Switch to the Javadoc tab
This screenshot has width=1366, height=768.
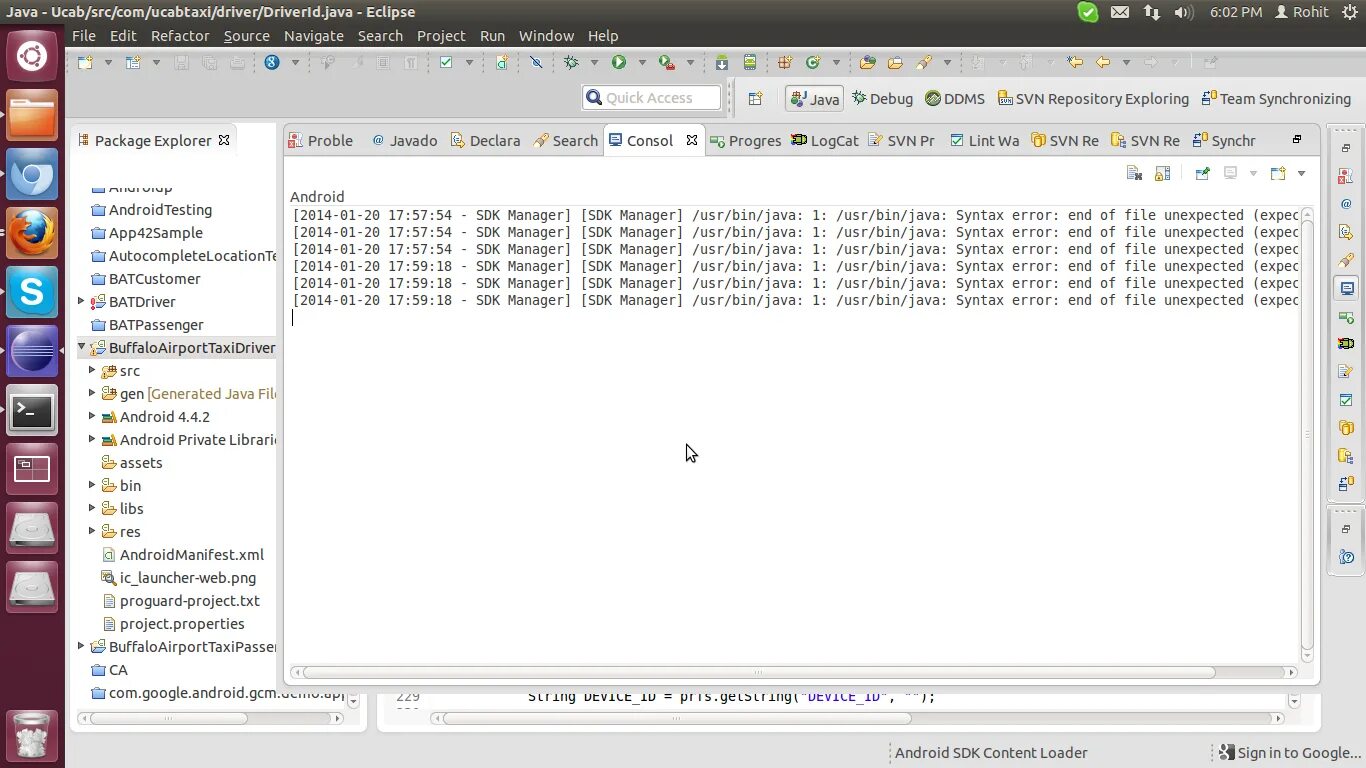click(x=405, y=140)
